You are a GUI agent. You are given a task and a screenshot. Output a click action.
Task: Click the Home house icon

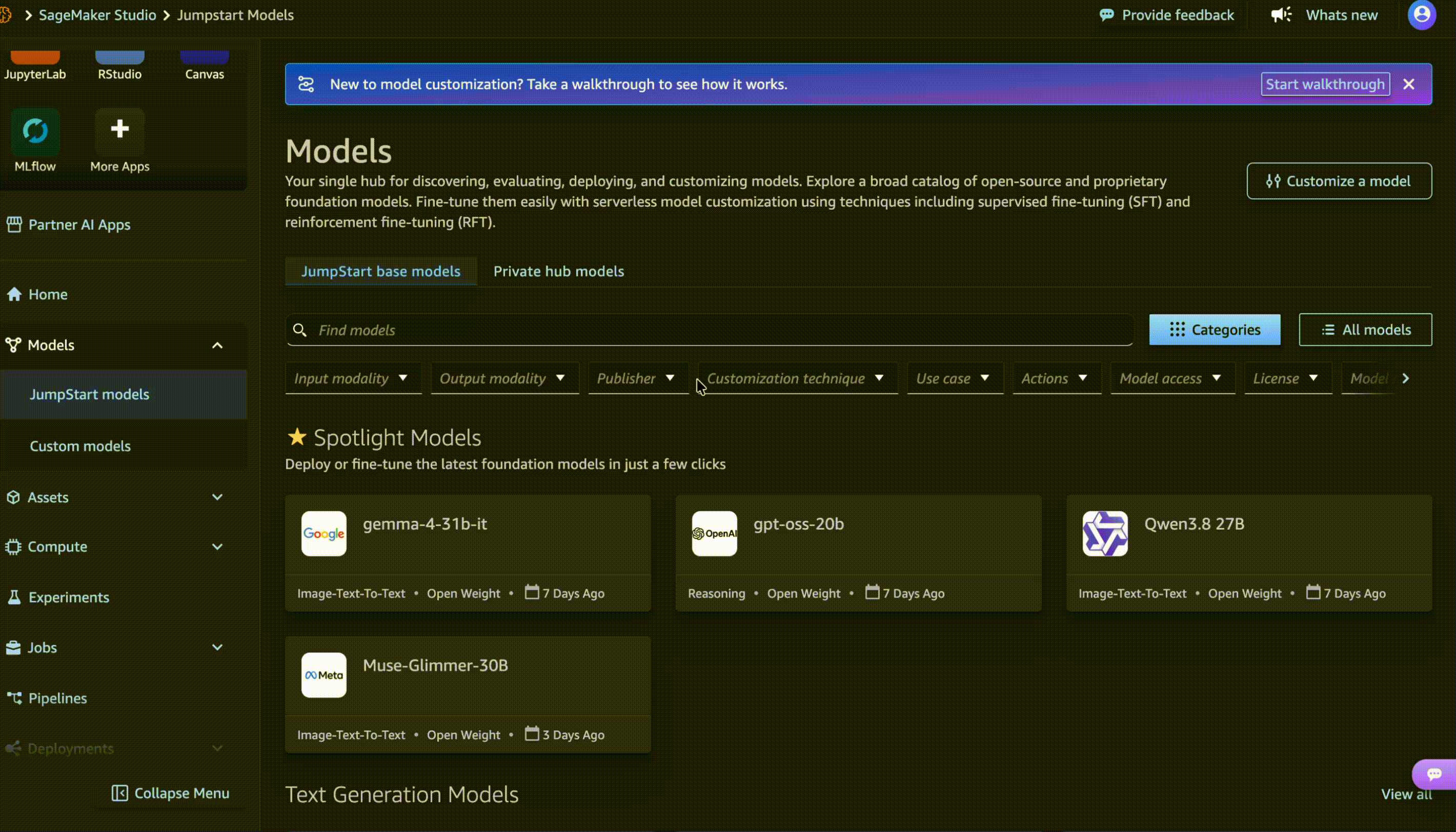click(x=14, y=294)
